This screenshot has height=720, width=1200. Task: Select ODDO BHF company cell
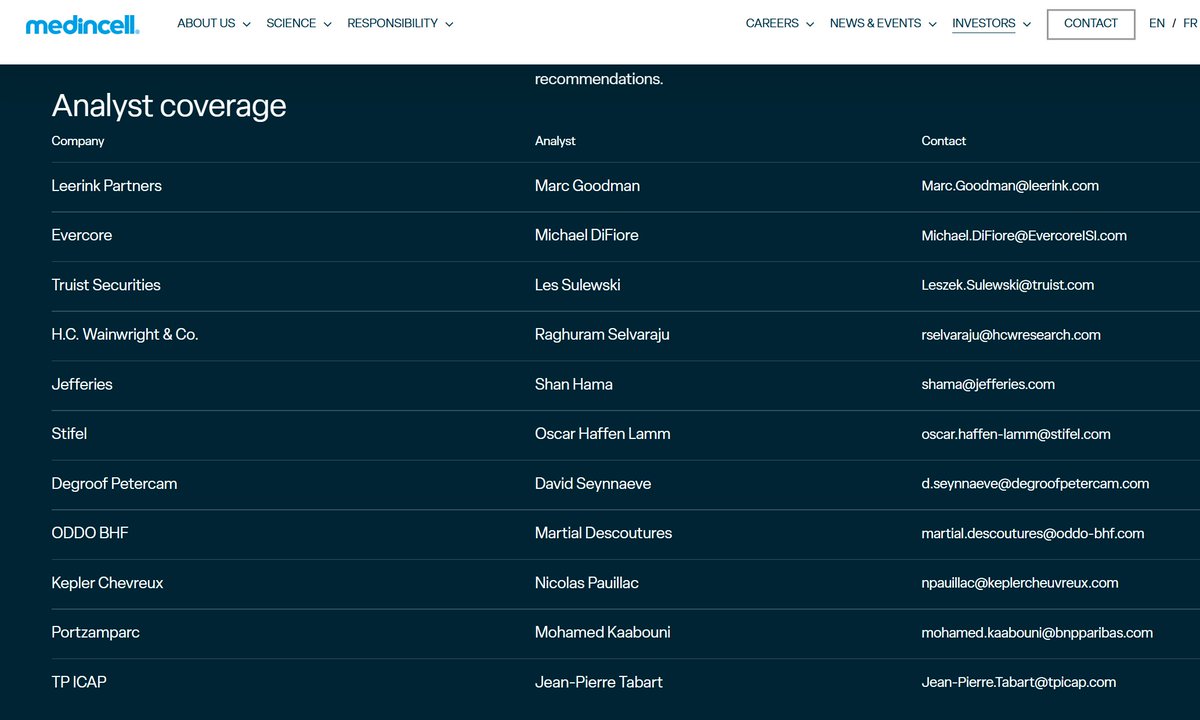pos(90,533)
